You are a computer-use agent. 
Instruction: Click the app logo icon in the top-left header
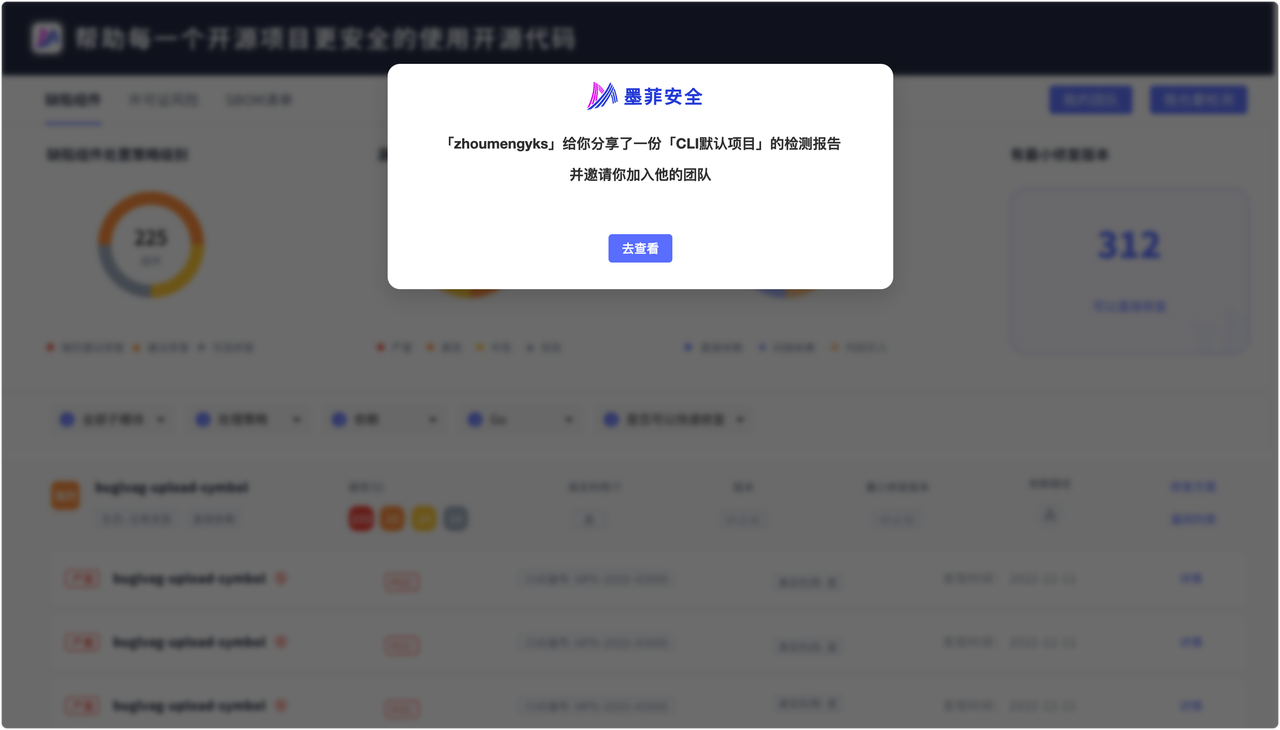pyautogui.click(x=46, y=39)
